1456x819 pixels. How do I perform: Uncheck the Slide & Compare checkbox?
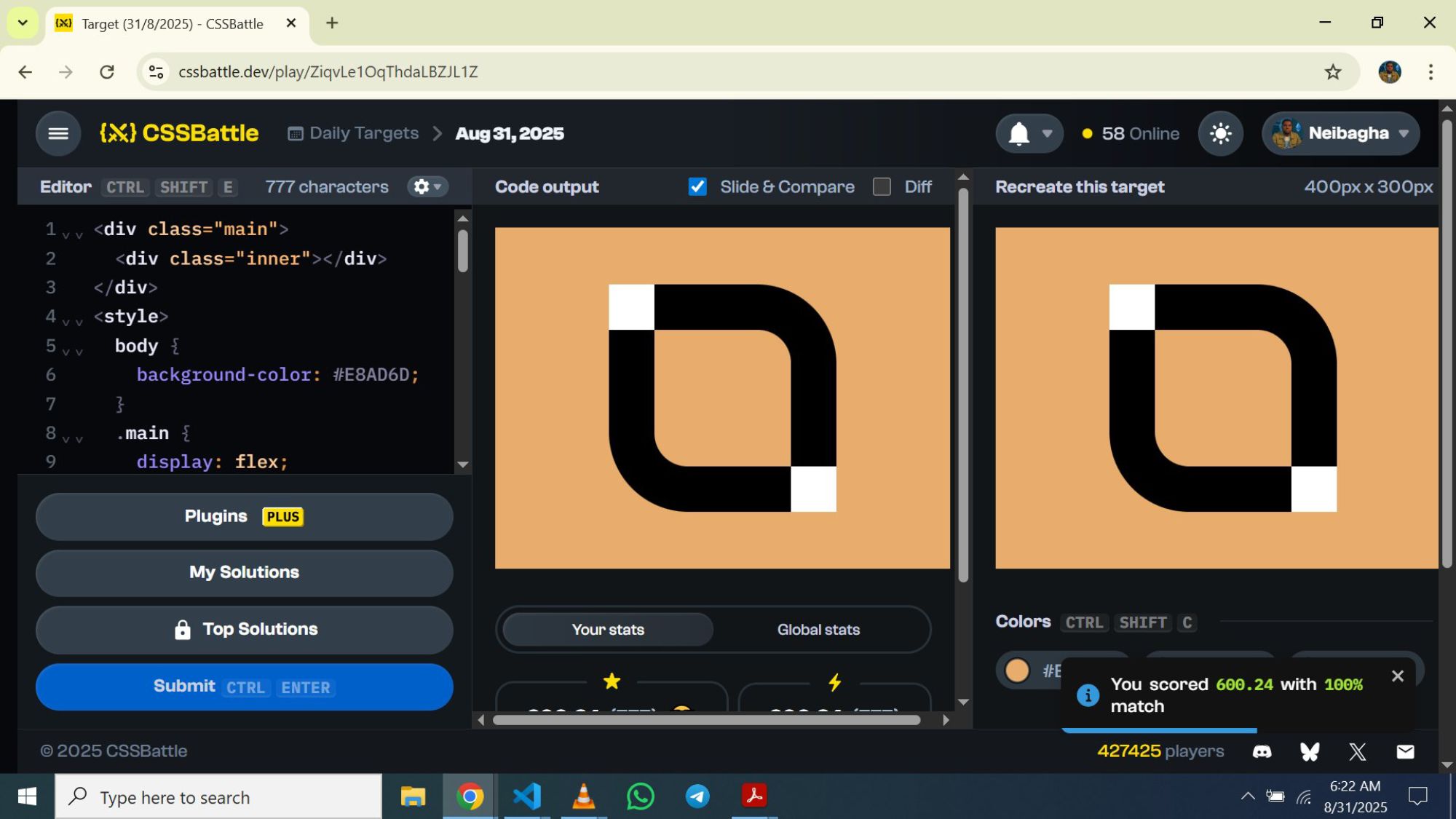coord(697,187)
